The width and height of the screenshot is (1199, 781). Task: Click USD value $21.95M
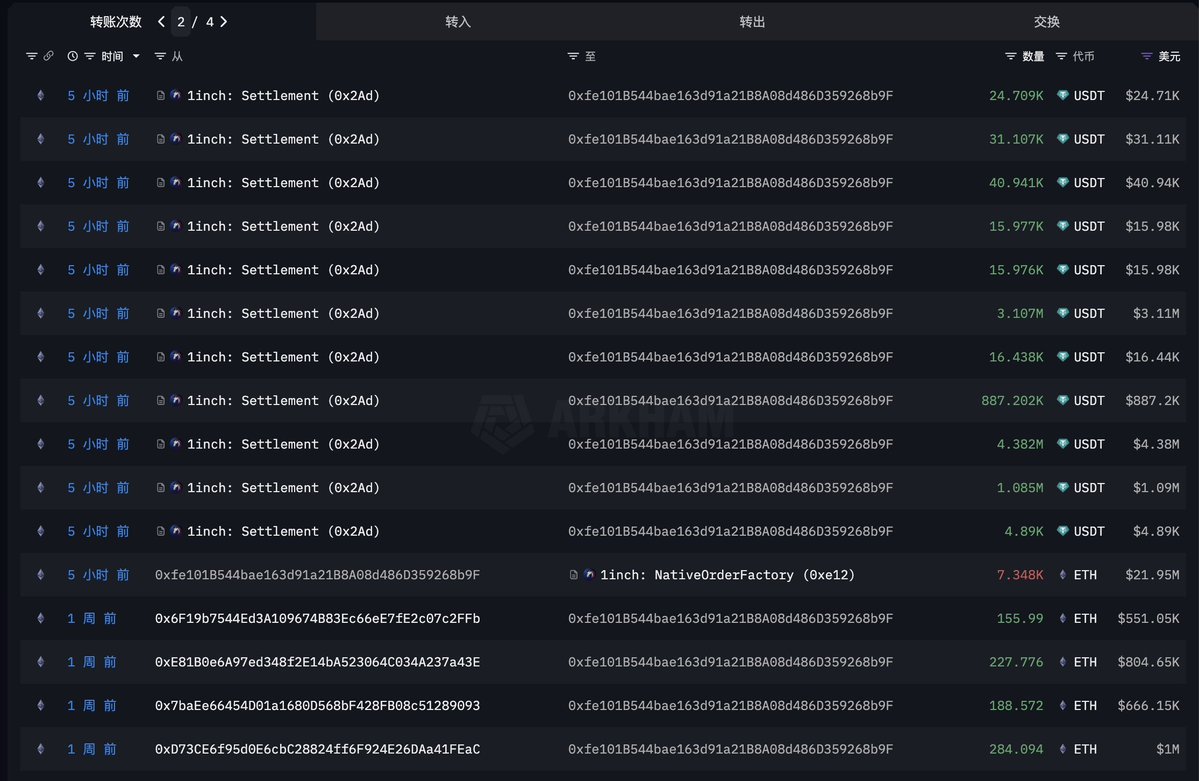(x=1152, y=575)
